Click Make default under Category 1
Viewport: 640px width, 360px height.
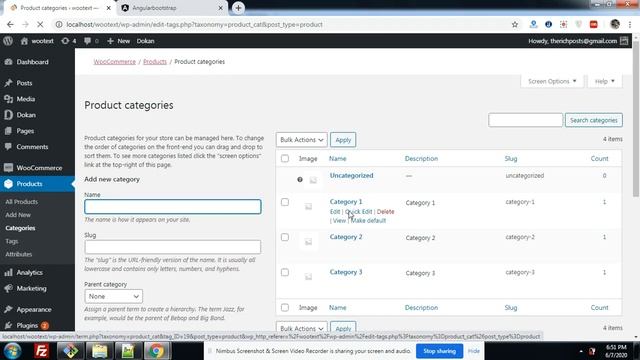click(368, 220)
